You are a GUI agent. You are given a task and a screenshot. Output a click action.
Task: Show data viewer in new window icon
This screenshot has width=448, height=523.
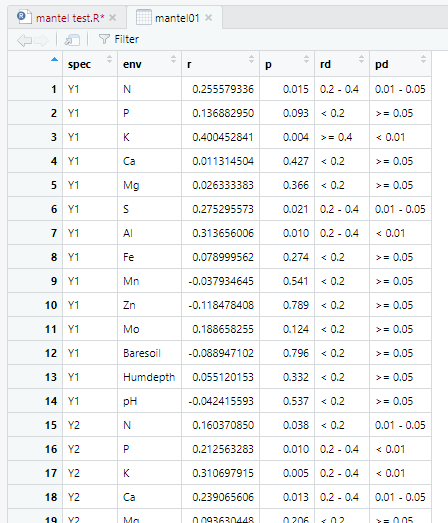(x=72, y=40)
